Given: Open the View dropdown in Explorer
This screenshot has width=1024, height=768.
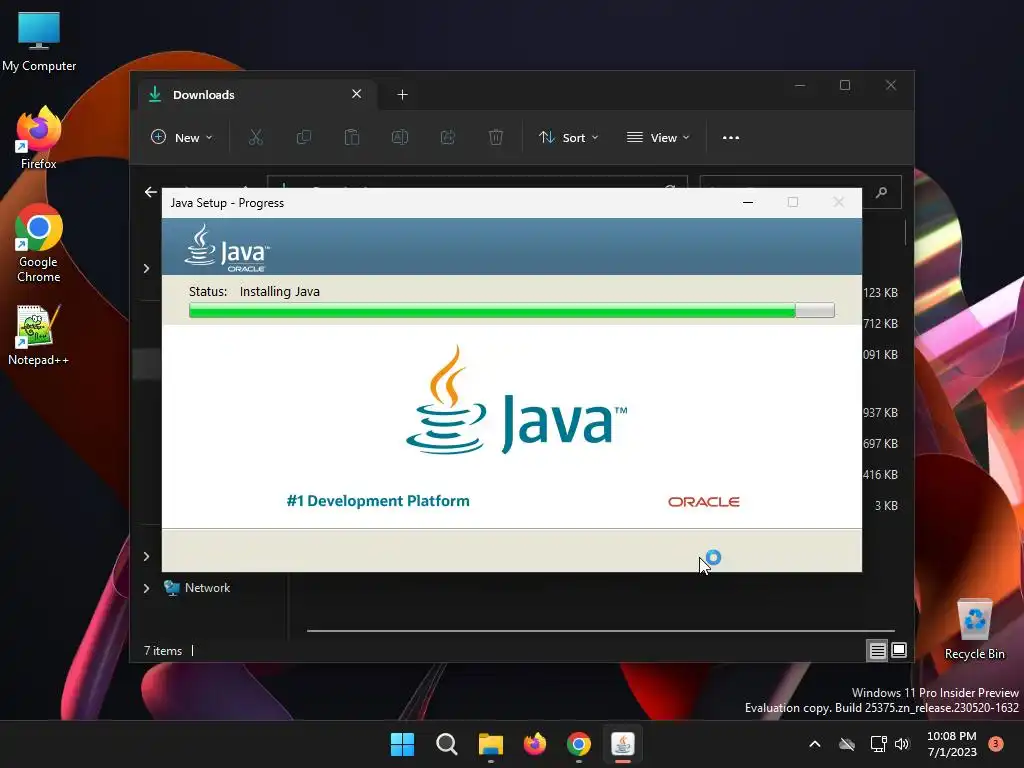Looking at the screenshot, I should pos(658,137).
